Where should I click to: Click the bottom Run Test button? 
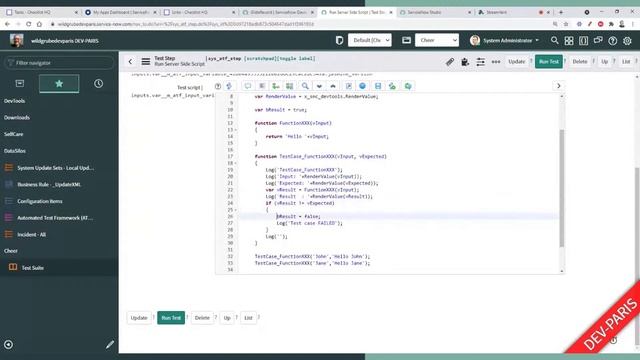pos(171,318)
